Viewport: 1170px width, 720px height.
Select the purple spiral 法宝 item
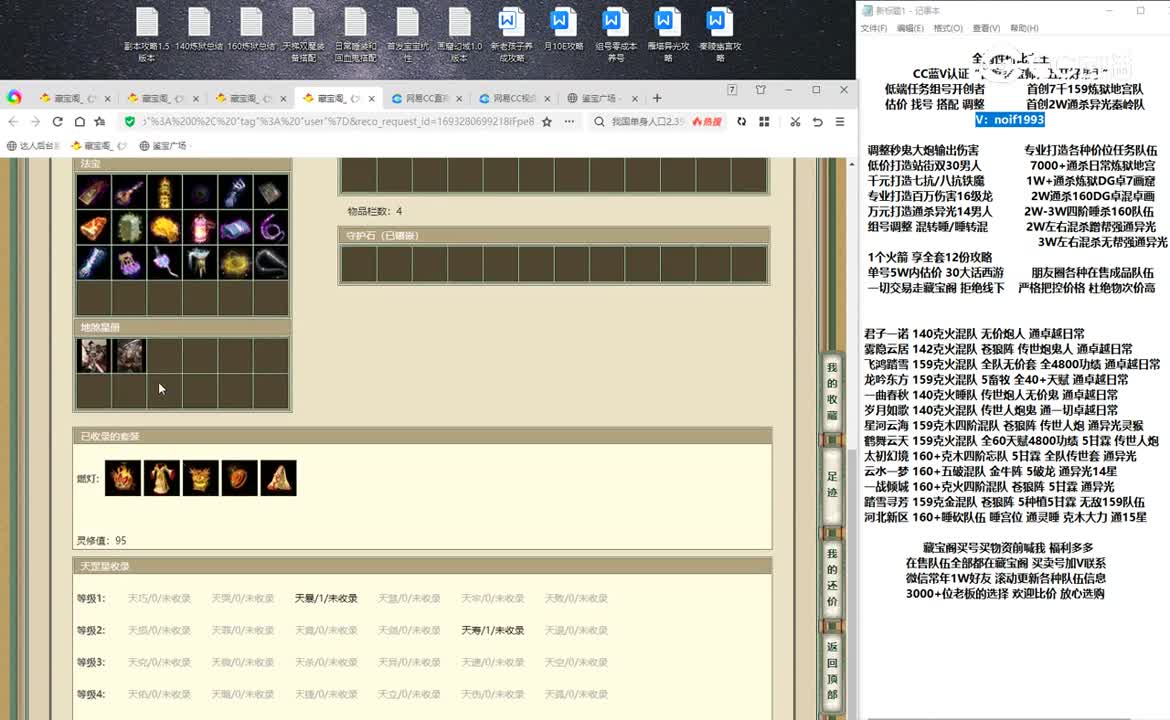coord(270,228)
